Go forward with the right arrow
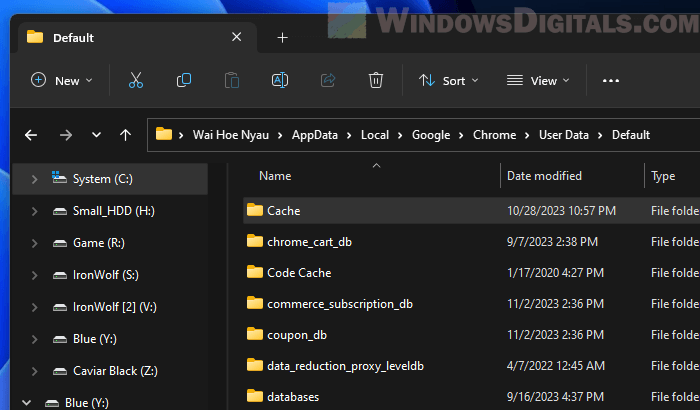The image size is (700, 410). click(66, 135)
